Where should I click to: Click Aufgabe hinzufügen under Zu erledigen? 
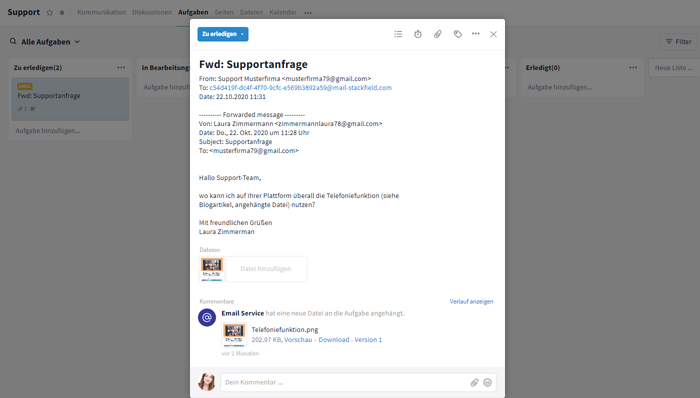pyautogui.click(x=48, y=131)
